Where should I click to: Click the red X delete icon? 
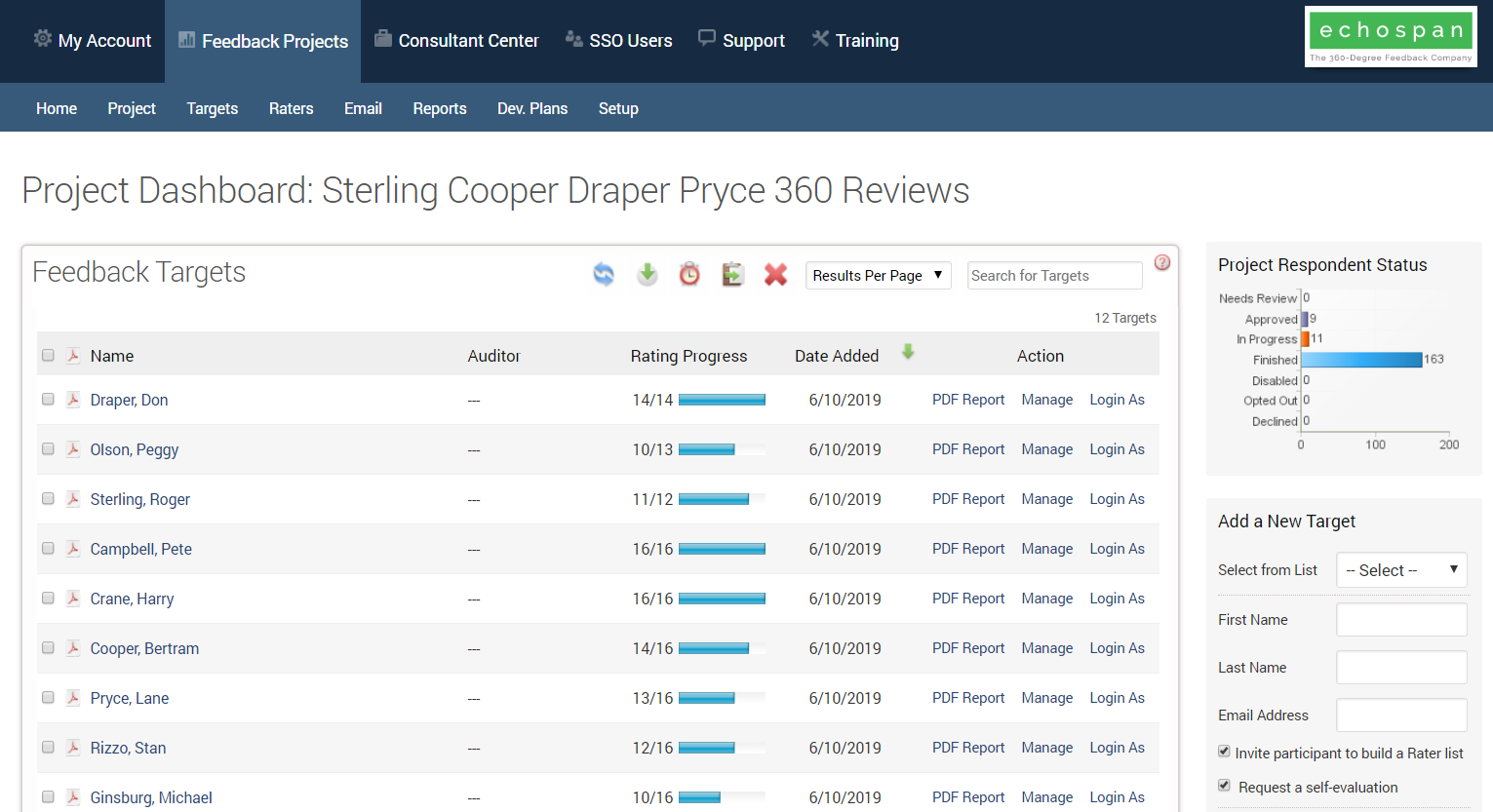[775, 275]
